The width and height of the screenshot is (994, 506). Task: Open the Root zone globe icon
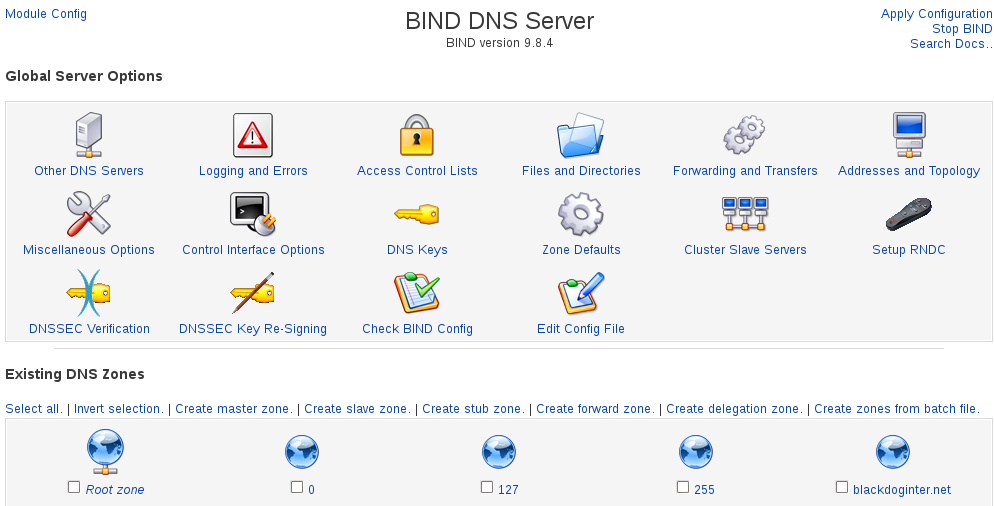[x=105, y=452]
